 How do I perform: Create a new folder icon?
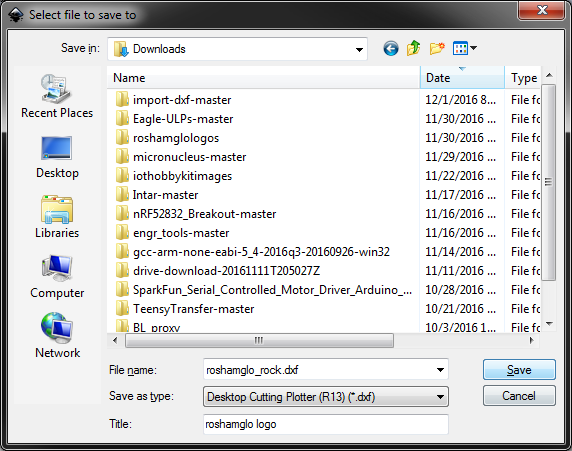(437, 48)
